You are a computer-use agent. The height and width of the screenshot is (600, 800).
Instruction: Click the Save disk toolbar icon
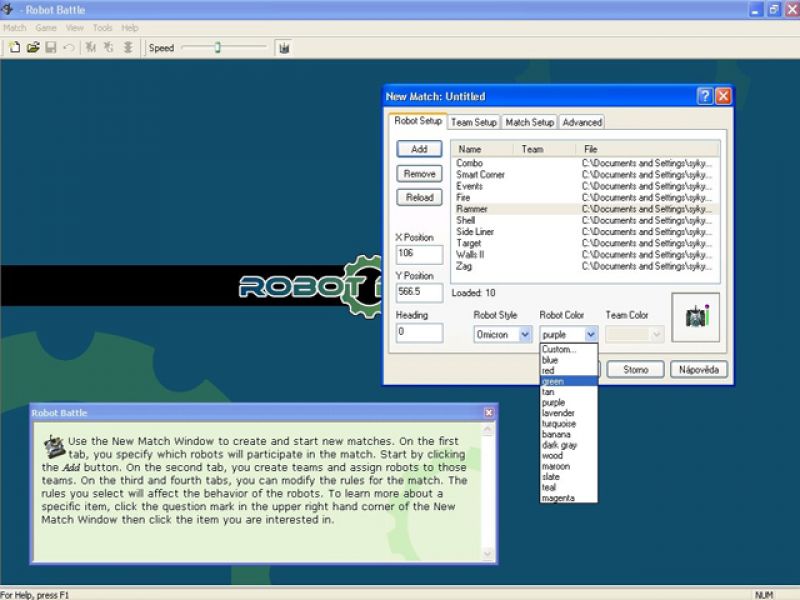click(x=51, y=47)
